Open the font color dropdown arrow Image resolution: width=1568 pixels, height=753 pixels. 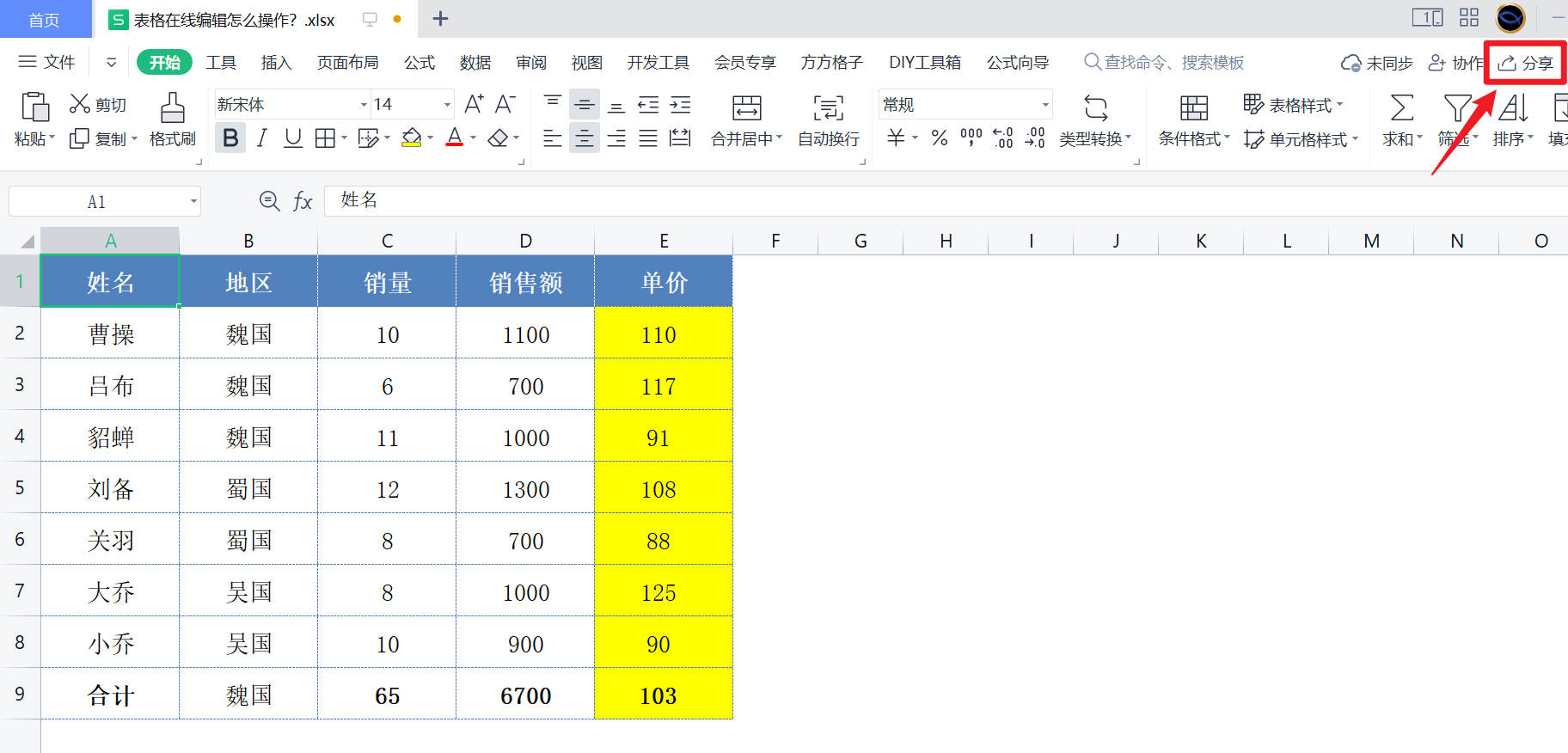tap(473, 138)
